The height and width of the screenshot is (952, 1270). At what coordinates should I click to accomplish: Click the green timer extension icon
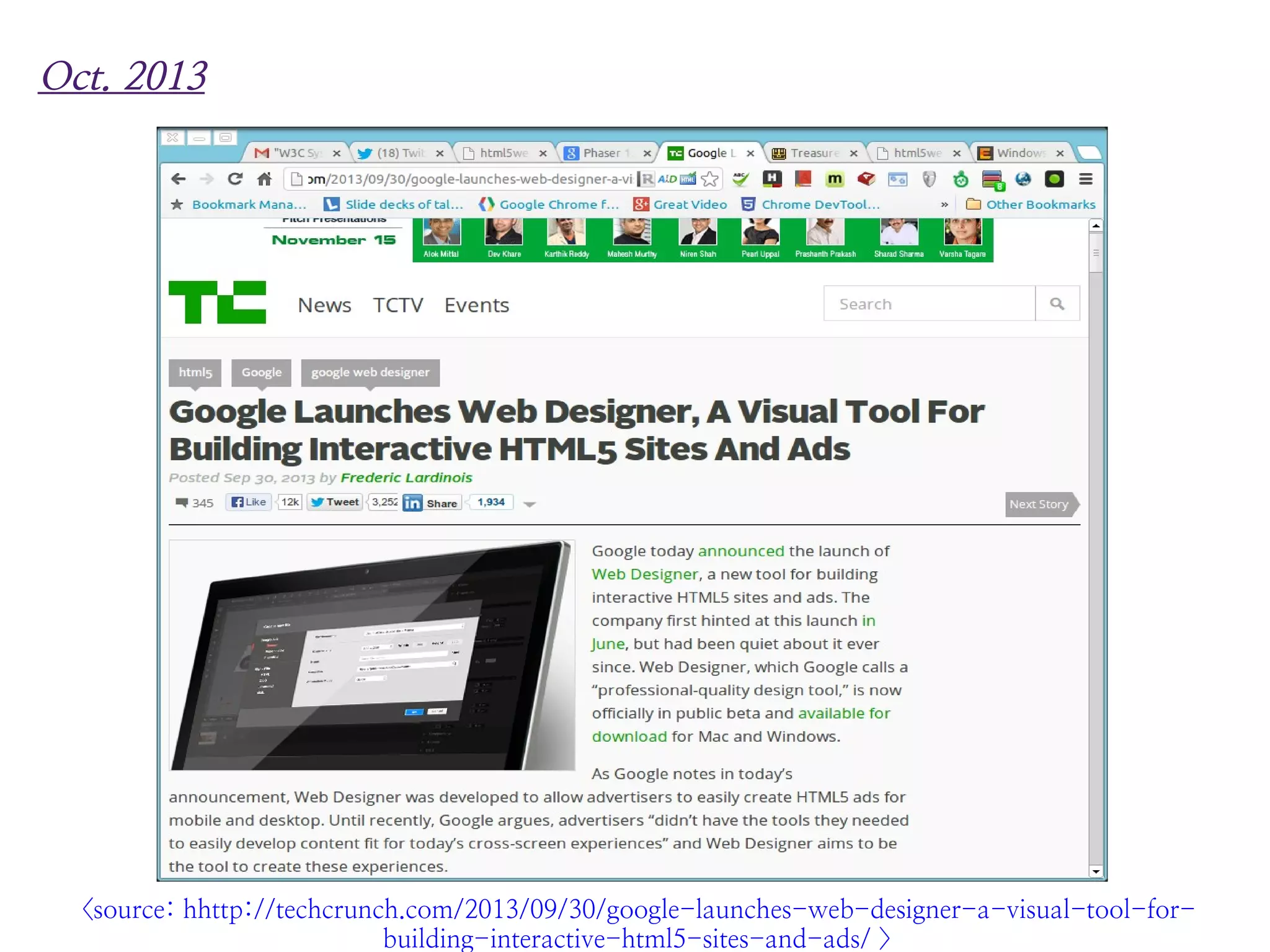tap(960, 179)
